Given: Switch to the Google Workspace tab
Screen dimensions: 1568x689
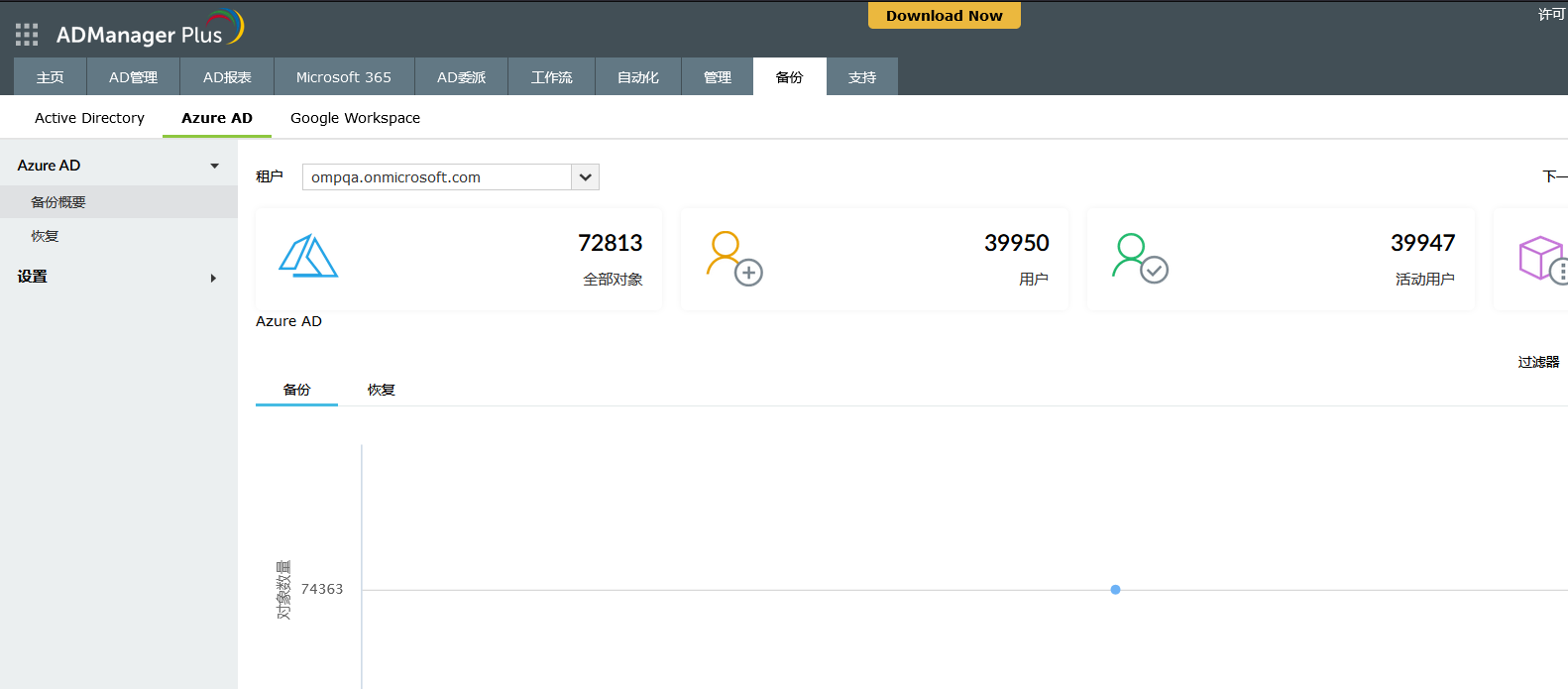Looking at the screenshot, I should (355, 118).
